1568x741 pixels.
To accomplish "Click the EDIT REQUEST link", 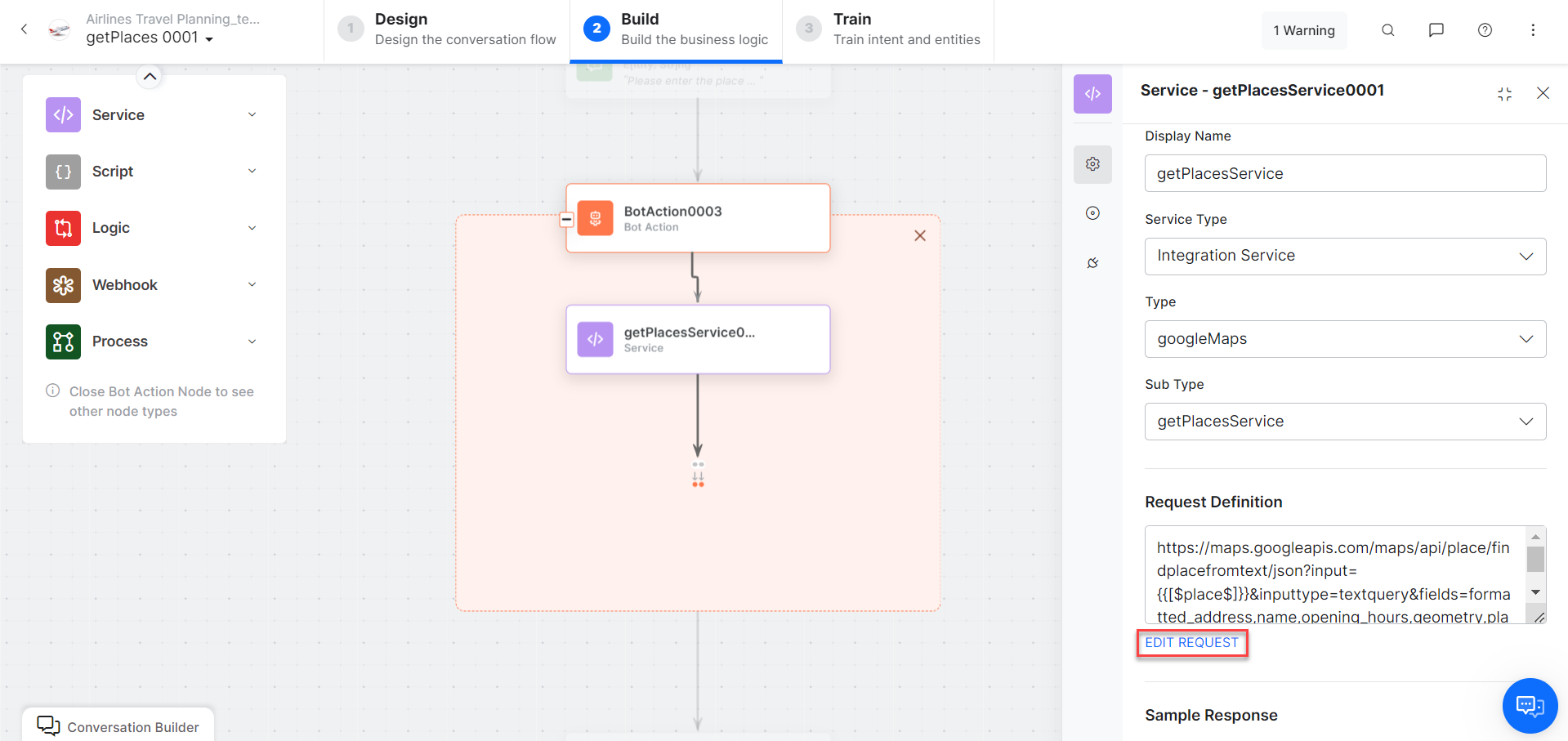I will pos(1191,643).
